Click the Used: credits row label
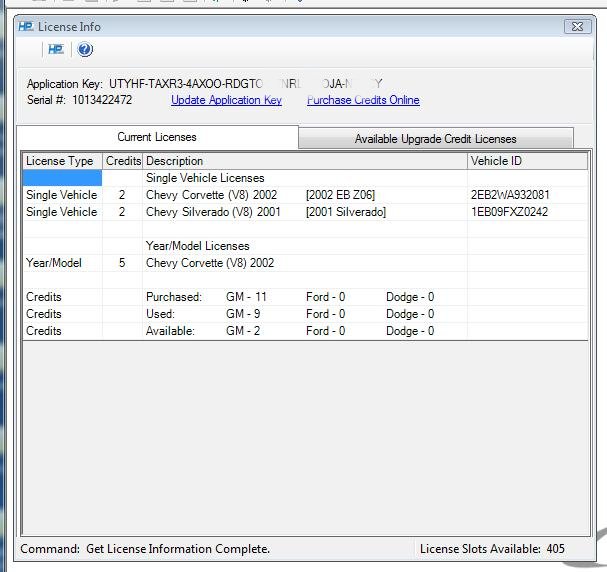Viewport: 607px width, 572px height. coord(160,314)
